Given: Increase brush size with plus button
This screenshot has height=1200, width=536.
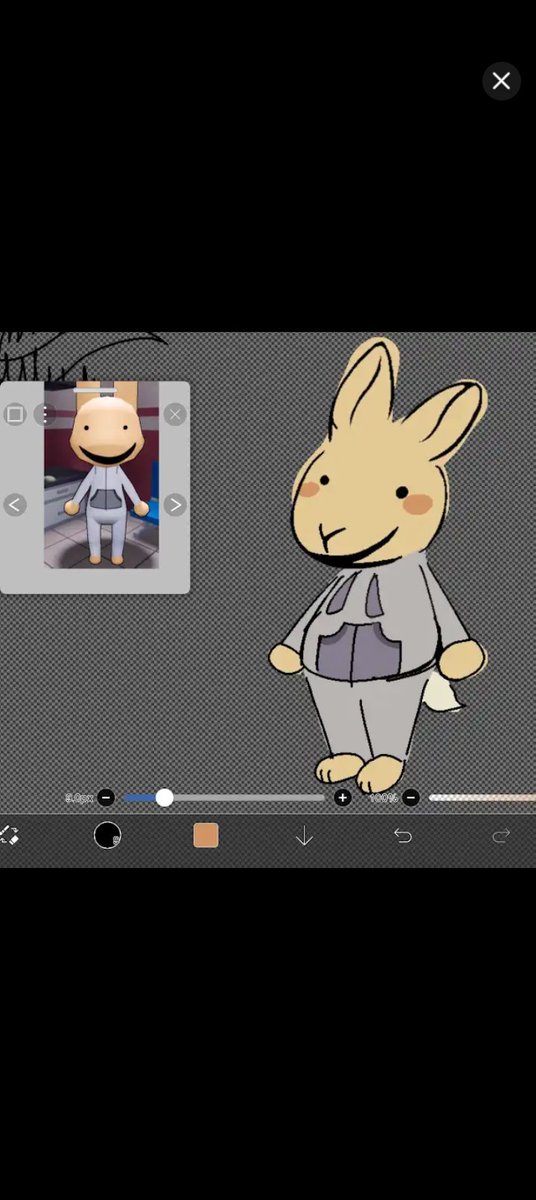Looking at the screenshot, I should (343, 798).
